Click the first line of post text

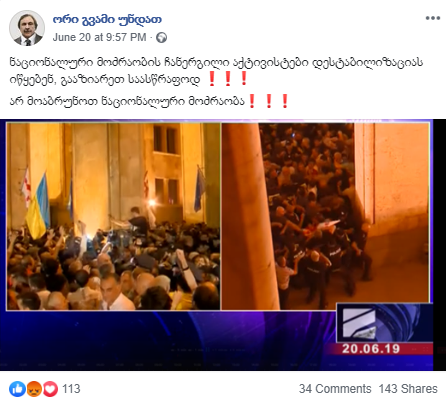click(x=217, y=62)
